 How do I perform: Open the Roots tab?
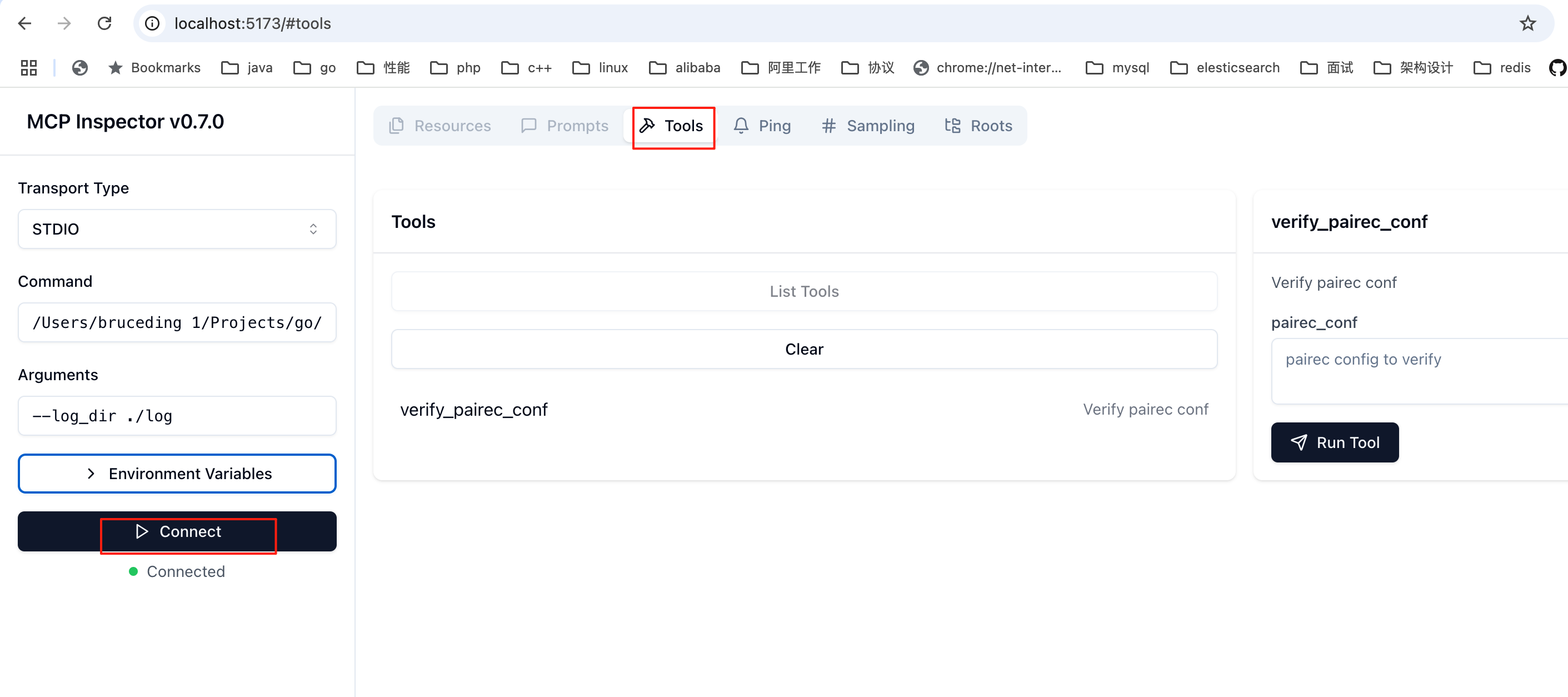pyautogui.click(x=978, y=126)
